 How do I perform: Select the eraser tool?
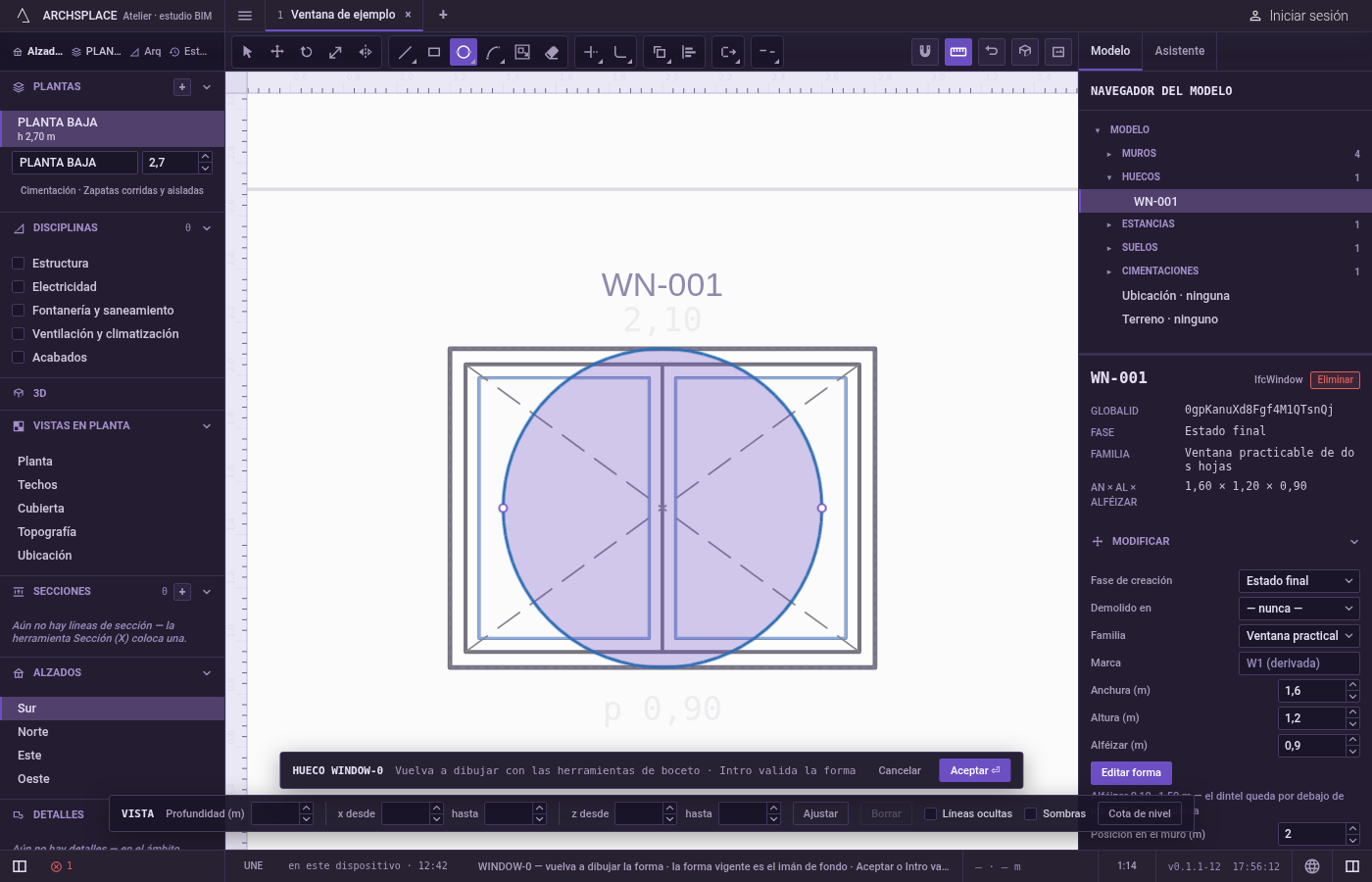[552, 52]
